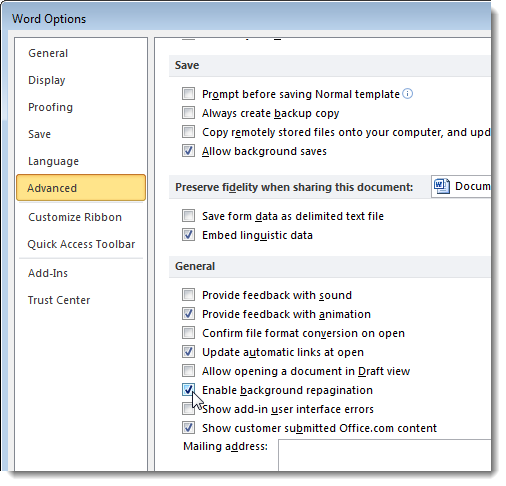Check Always create backup copy
Viewport: 506px width, 486px height.
pyautogui.click(x=188, y=113)
